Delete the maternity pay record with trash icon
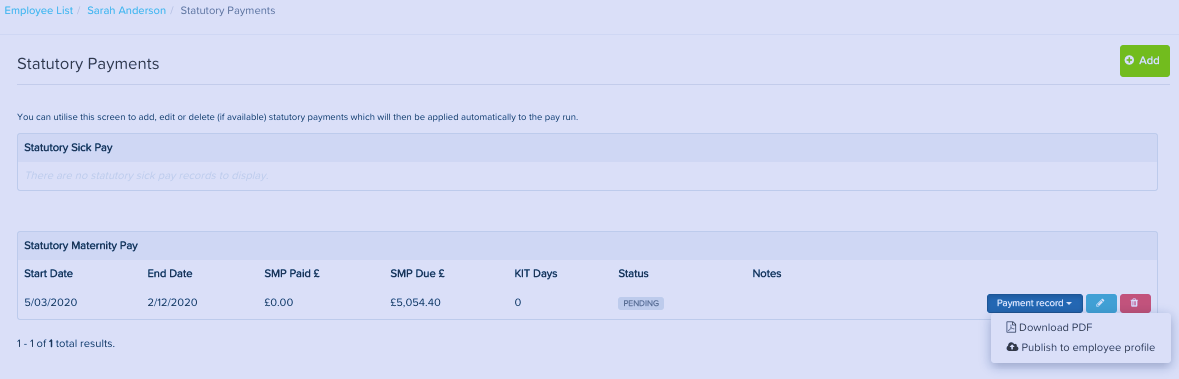The width and height of the screenshot is (1179, 379). 1135,303
